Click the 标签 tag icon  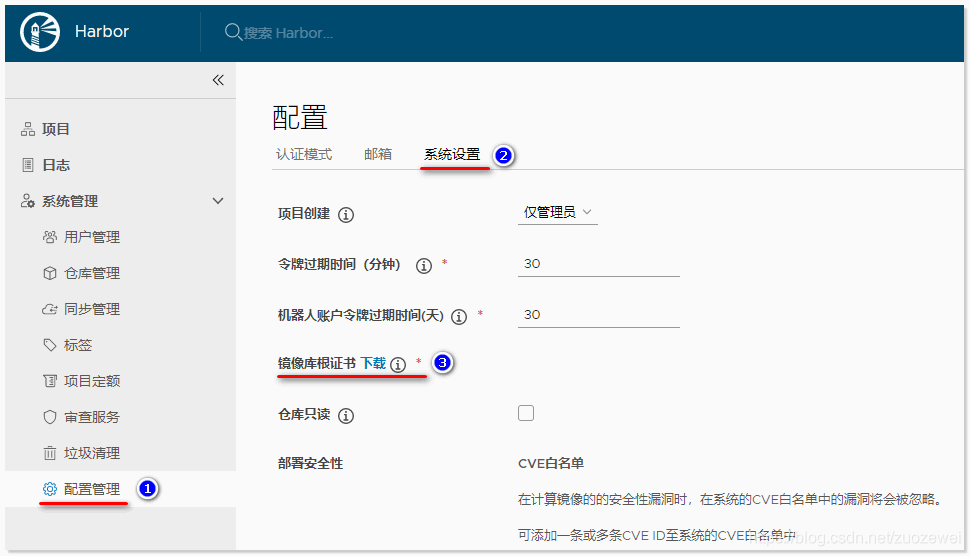point(50,345)
